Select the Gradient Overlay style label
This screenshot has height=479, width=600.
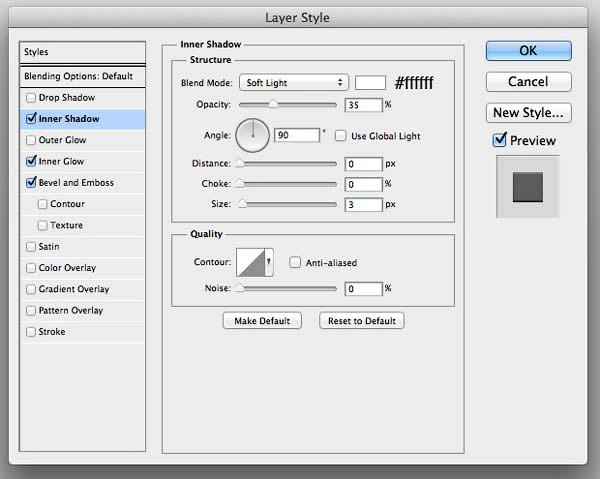point(74,289)
